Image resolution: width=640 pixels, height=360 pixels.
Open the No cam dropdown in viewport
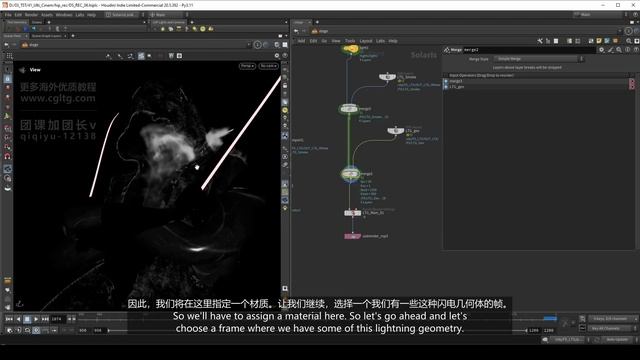[x=268, y=66]
